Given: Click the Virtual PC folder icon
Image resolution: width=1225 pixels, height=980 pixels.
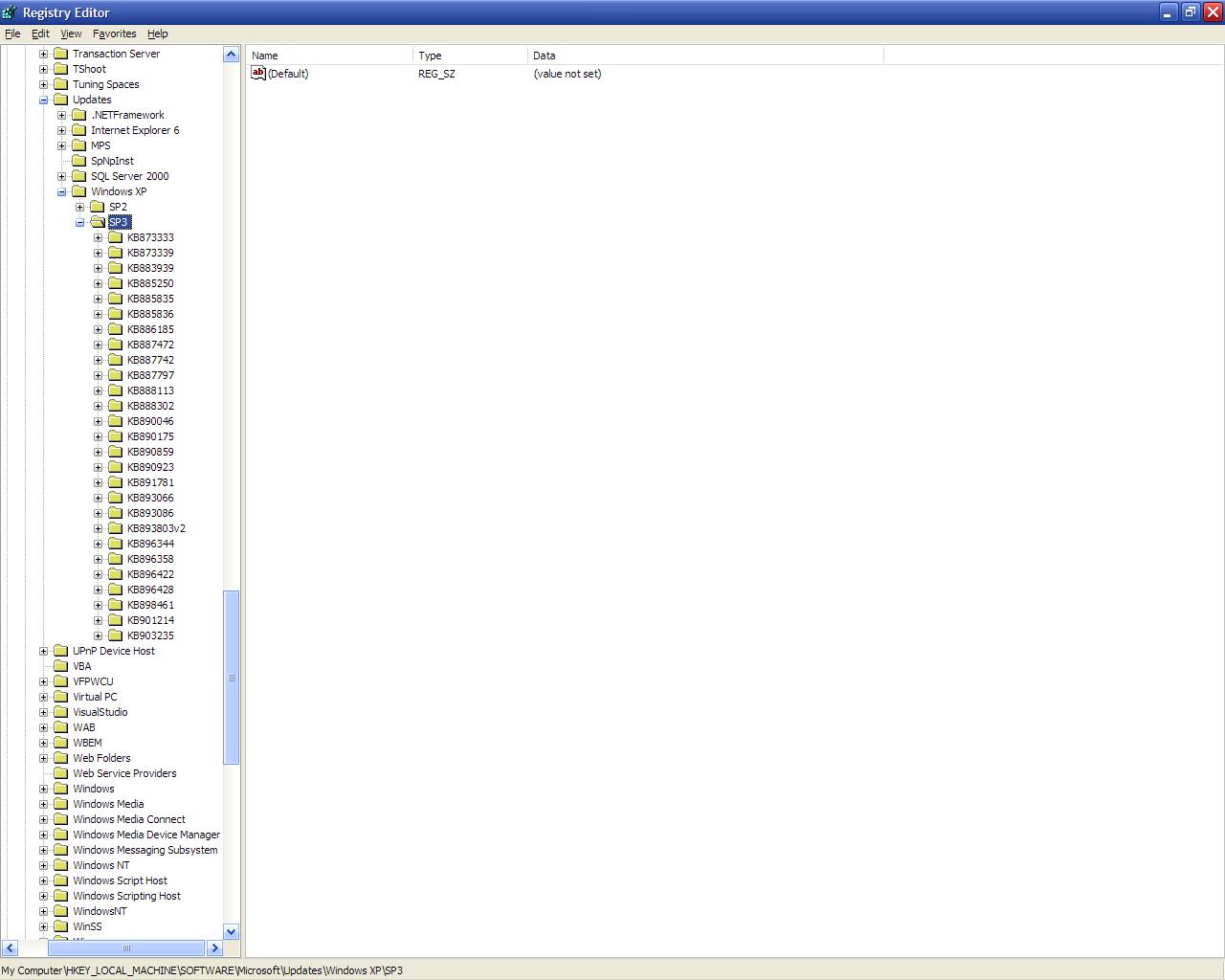Looking at the screenshot, I should pyautogui.click(x=61, y=697).
